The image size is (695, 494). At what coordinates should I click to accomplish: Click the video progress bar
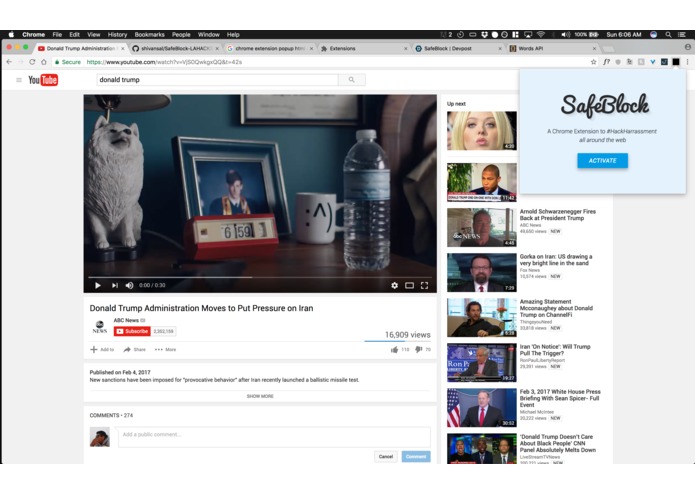[260, 277]
